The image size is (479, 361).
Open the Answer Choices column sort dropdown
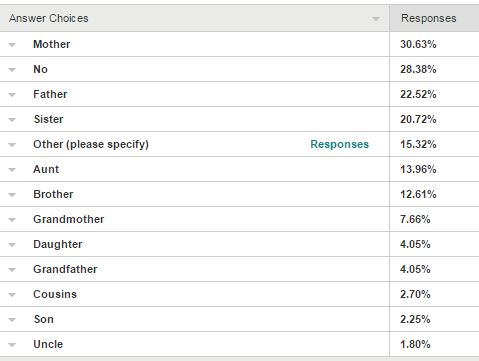tap(376, 19)
